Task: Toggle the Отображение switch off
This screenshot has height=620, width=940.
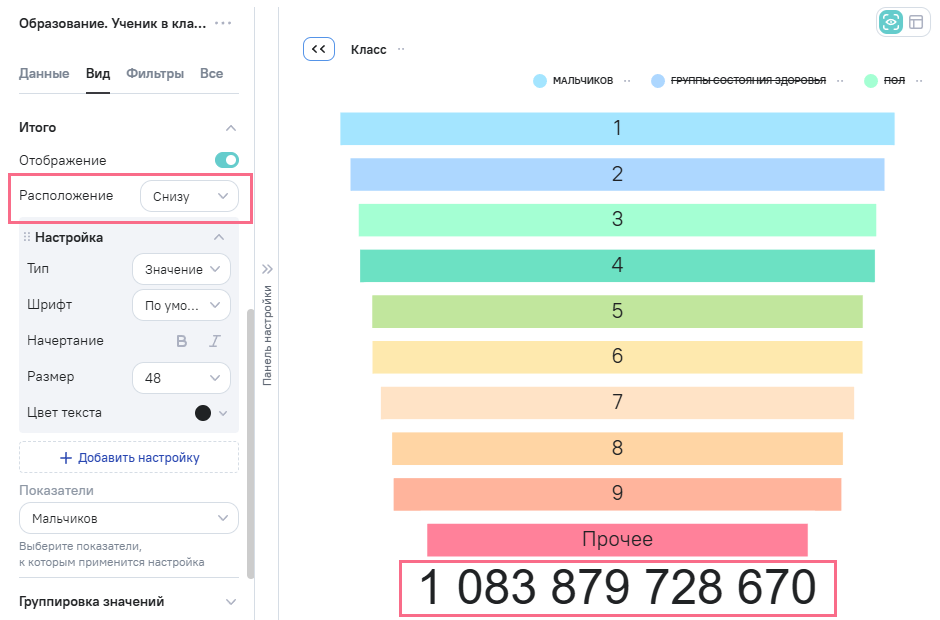Action: [227, 160]
